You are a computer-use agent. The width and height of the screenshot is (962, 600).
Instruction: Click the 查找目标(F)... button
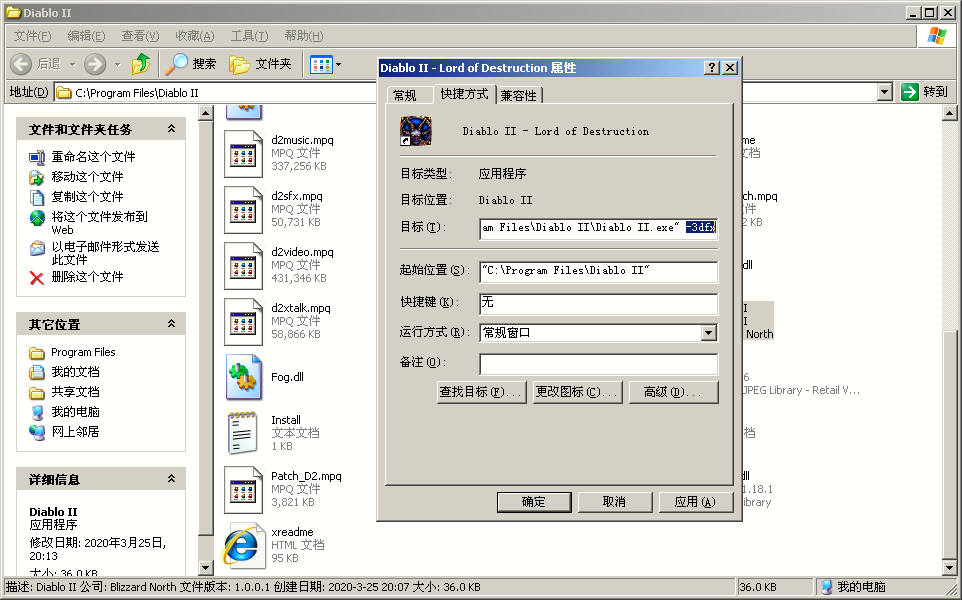click(481, 392)
